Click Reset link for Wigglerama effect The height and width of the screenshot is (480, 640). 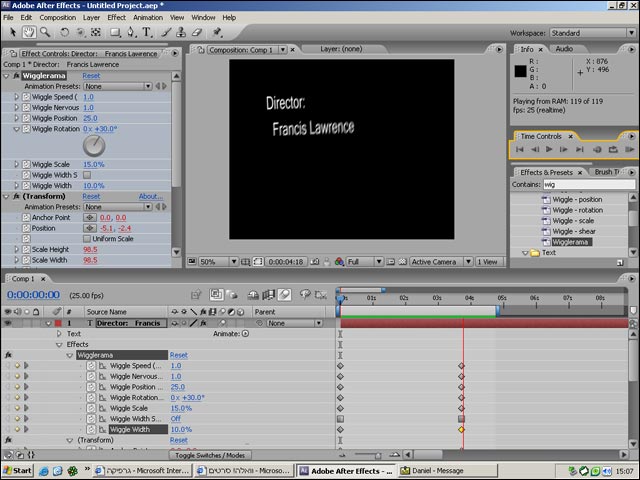[91, 75]
